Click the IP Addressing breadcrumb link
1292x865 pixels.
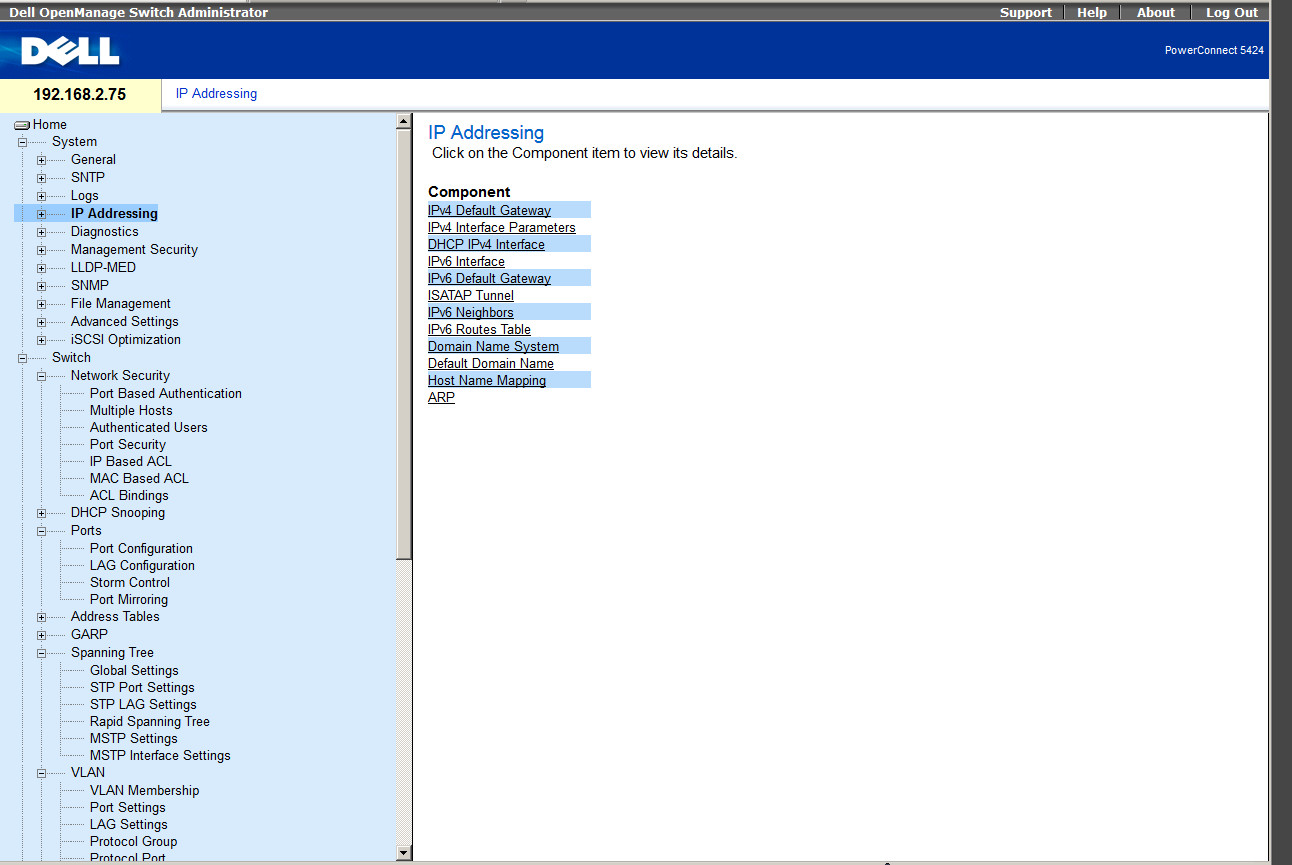216,94
